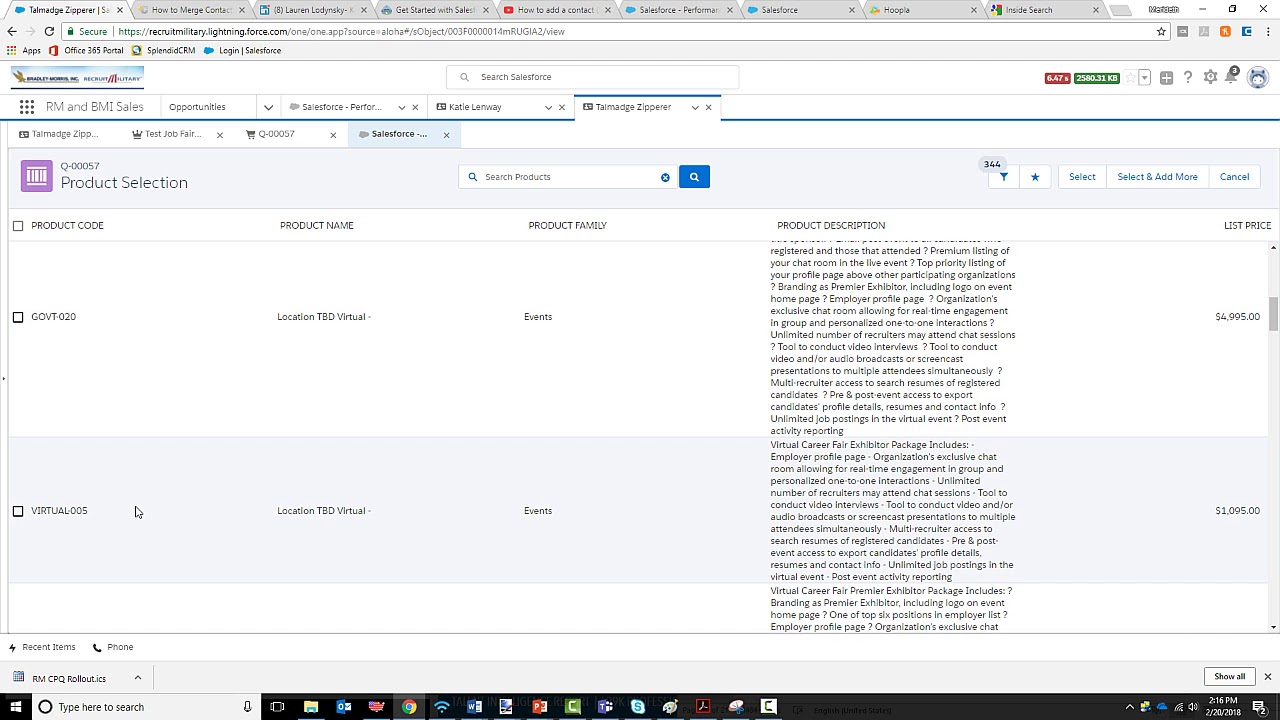Viewport: 1280px width, 720px height.
Task: Click the orange Chrome extension icon
Action: tap(1225, 31)
